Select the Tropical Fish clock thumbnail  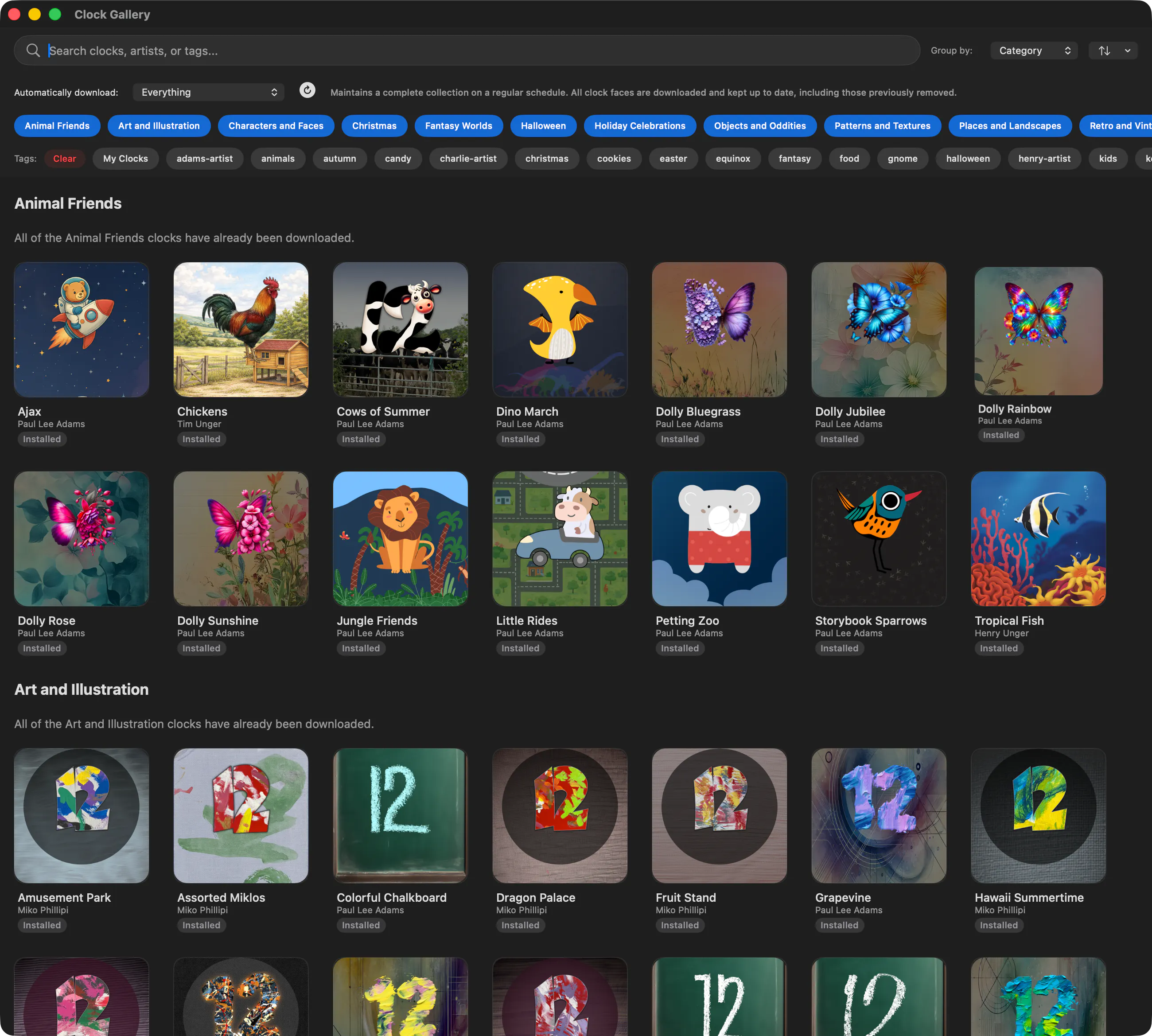pyautogui.click(x=1039, y=538)
